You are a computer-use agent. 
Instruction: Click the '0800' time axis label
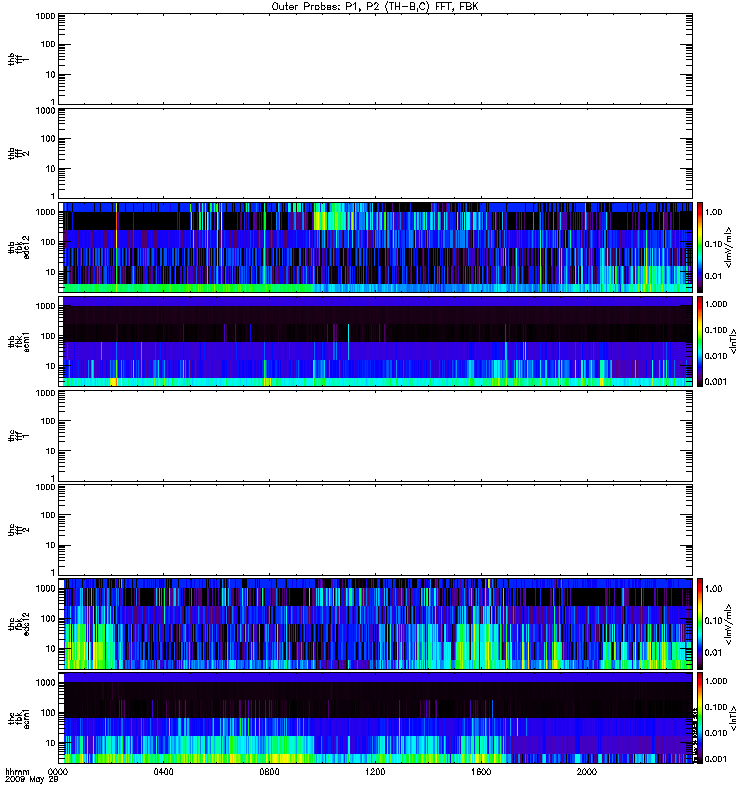click(x=269, y=772)
